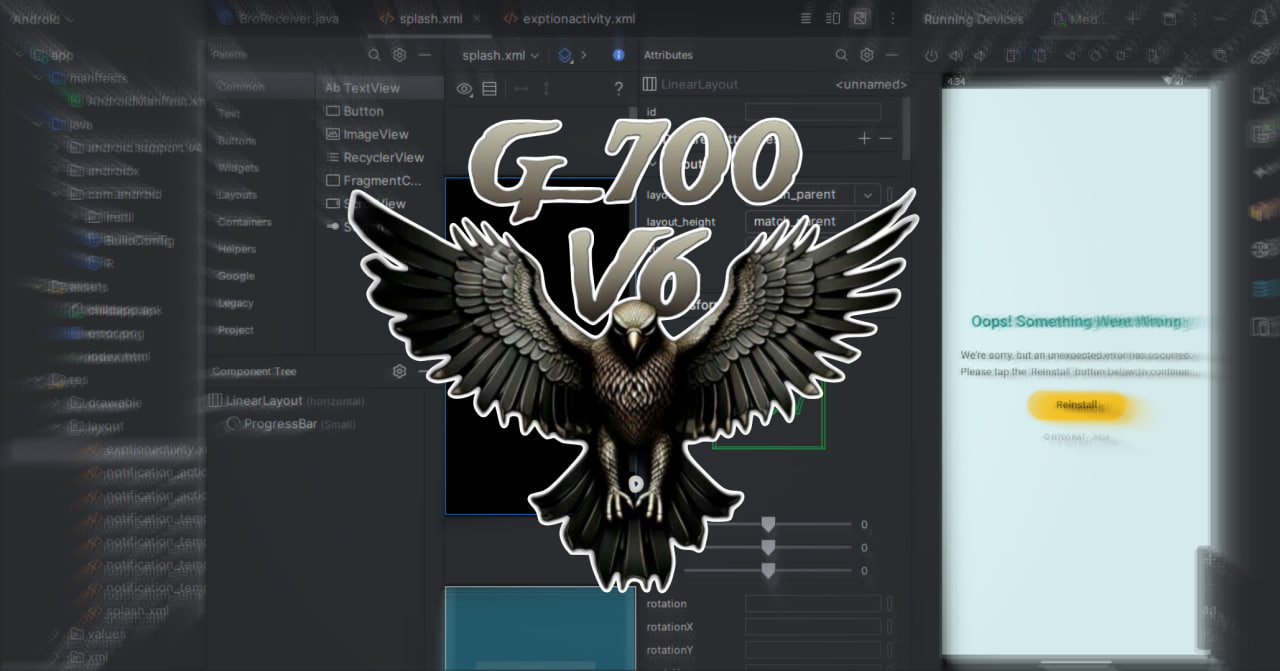Switch editor to Design view
1280x671 pixels.
click(x=860, y=18)
